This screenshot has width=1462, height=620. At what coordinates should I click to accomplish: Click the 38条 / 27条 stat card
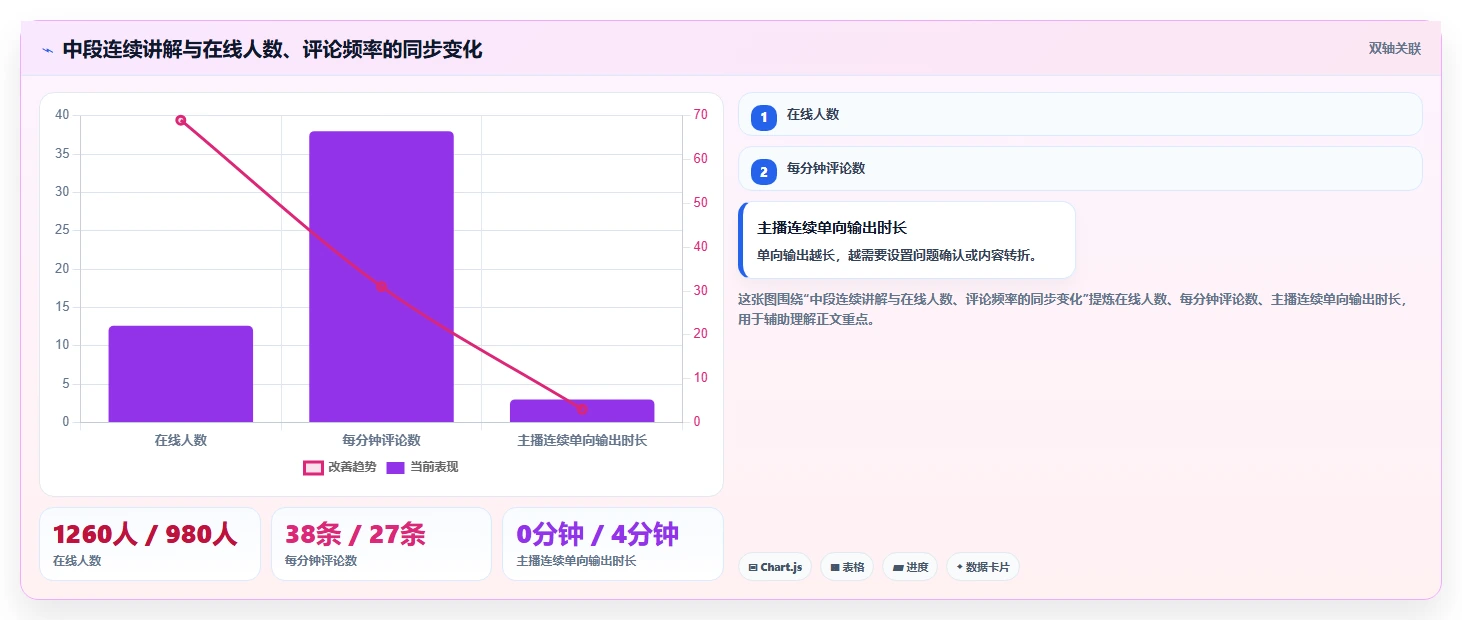click(381, 544)
